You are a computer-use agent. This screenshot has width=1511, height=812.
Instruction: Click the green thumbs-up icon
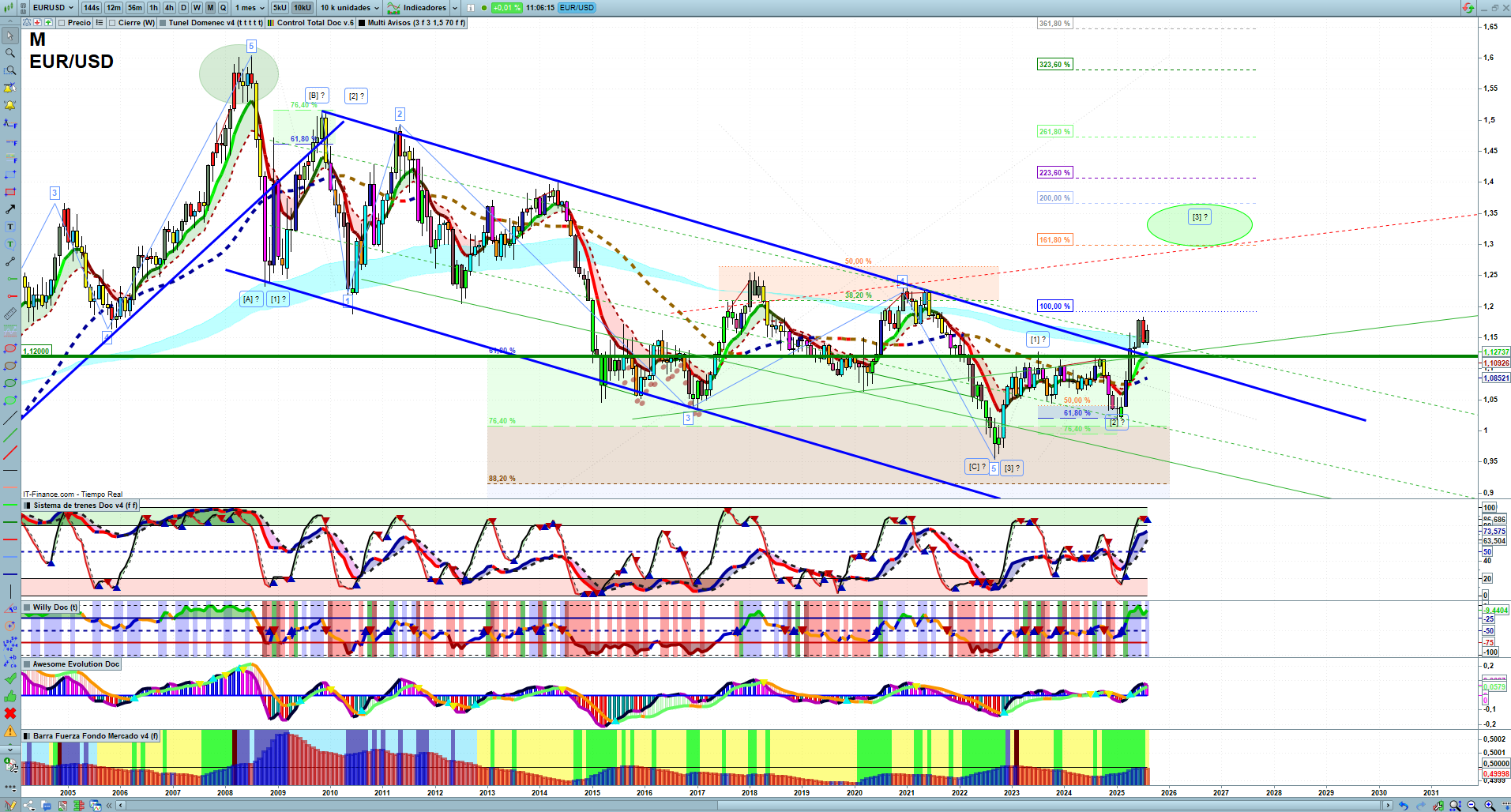(x=10, y=696)
